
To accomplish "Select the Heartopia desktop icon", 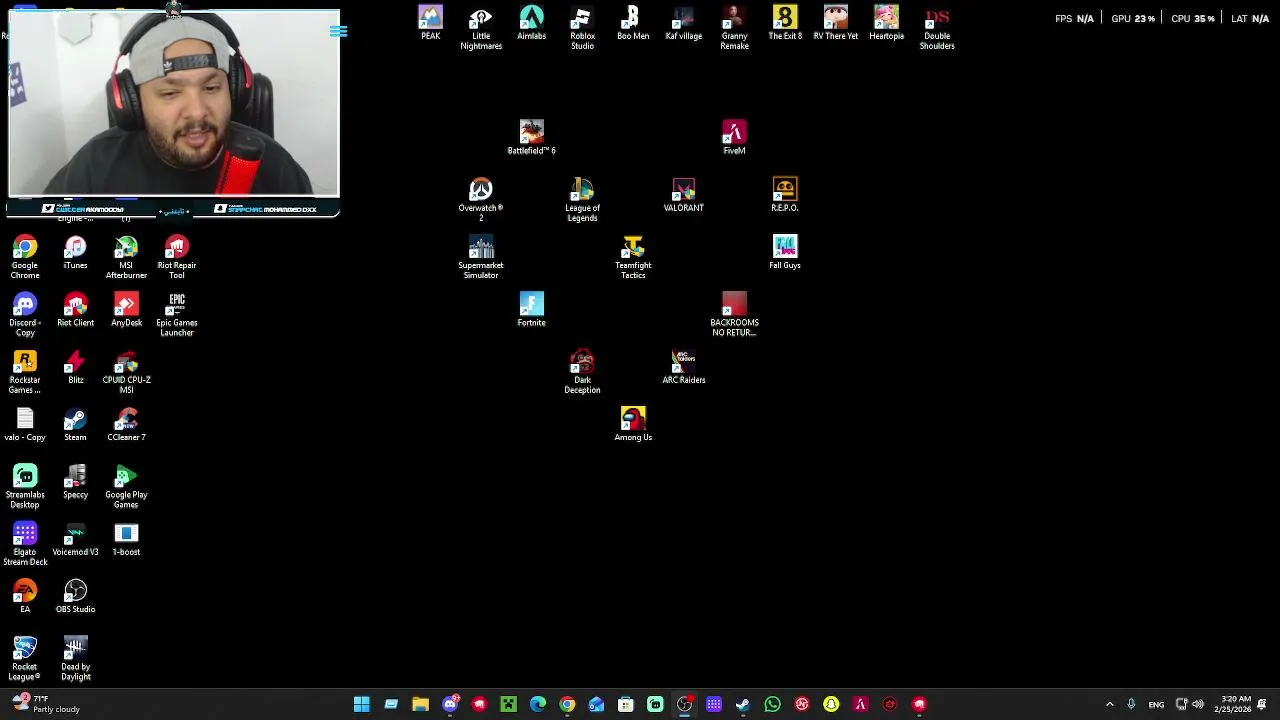I will 886,23.
